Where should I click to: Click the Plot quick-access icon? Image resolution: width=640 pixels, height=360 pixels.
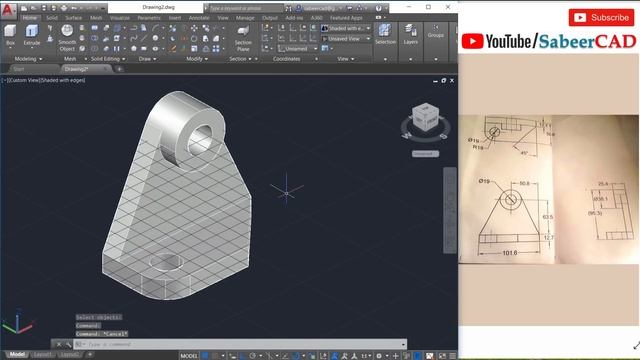coord(64,8)
